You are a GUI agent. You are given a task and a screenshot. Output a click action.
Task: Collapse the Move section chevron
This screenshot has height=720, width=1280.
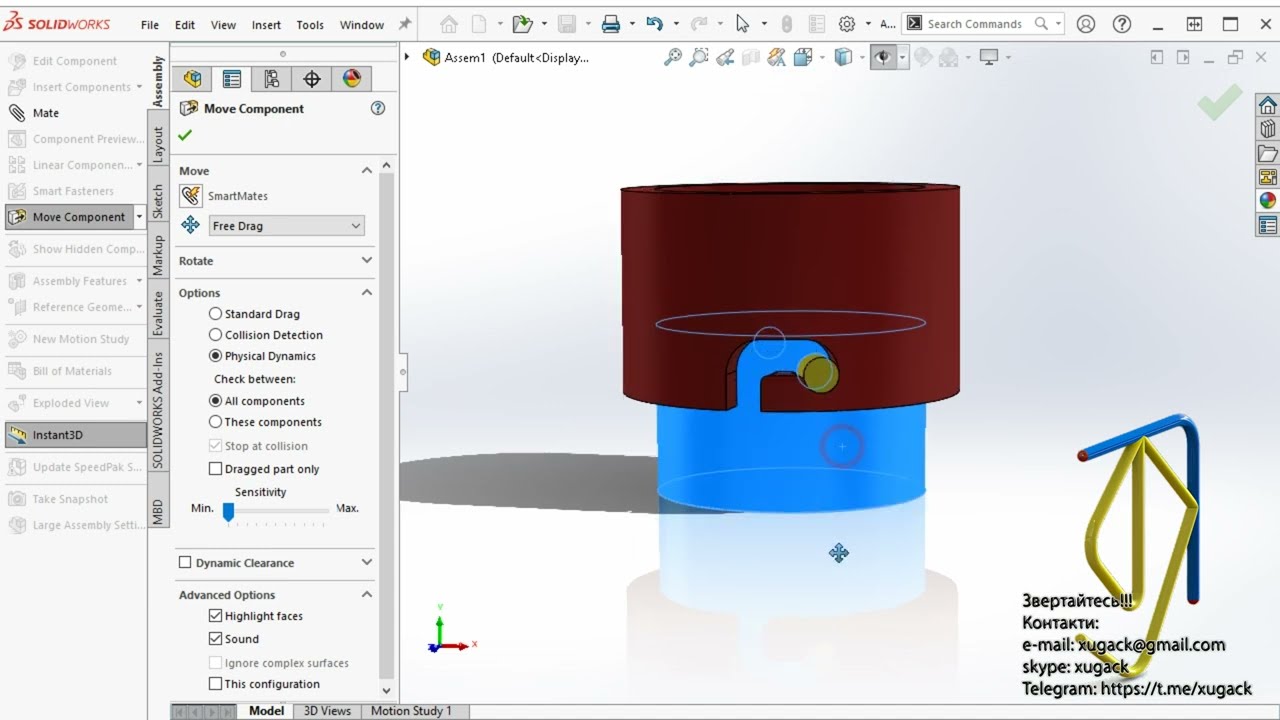(366, 171)
